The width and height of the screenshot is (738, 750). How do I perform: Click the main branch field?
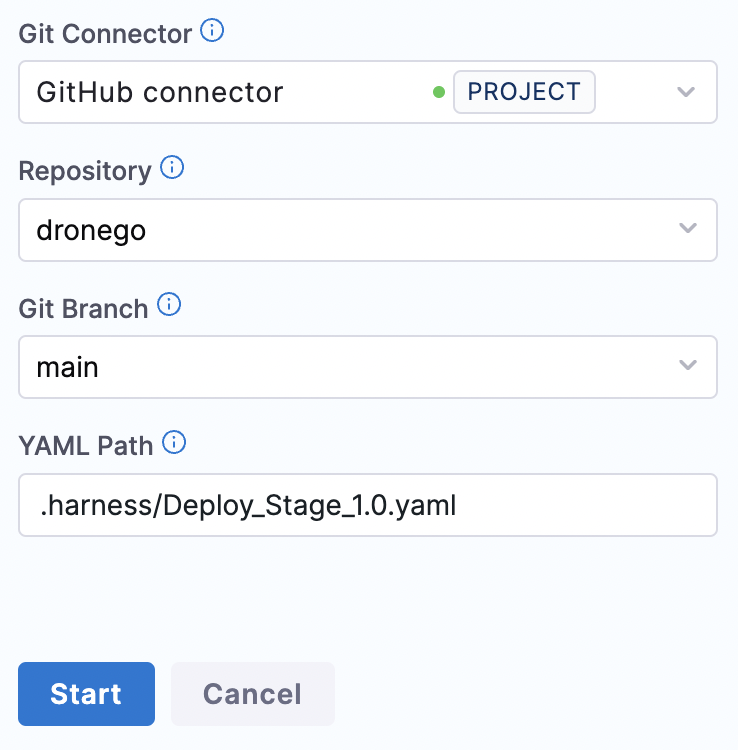[368, 367]
